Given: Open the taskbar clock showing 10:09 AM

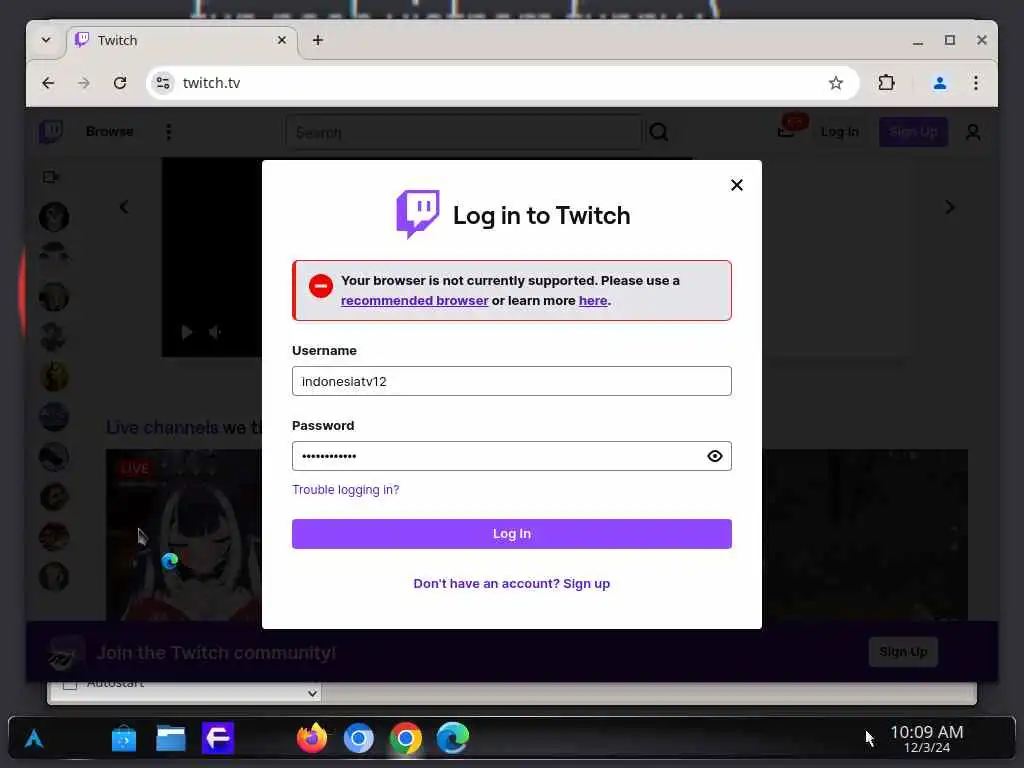Looking at the screenshot, I should (927, 739).
